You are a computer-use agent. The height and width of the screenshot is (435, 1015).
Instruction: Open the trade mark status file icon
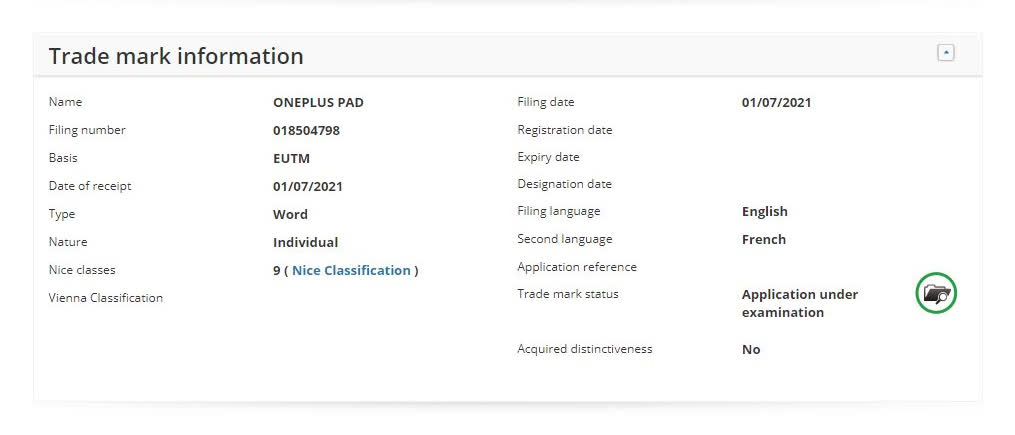point(936,294)
